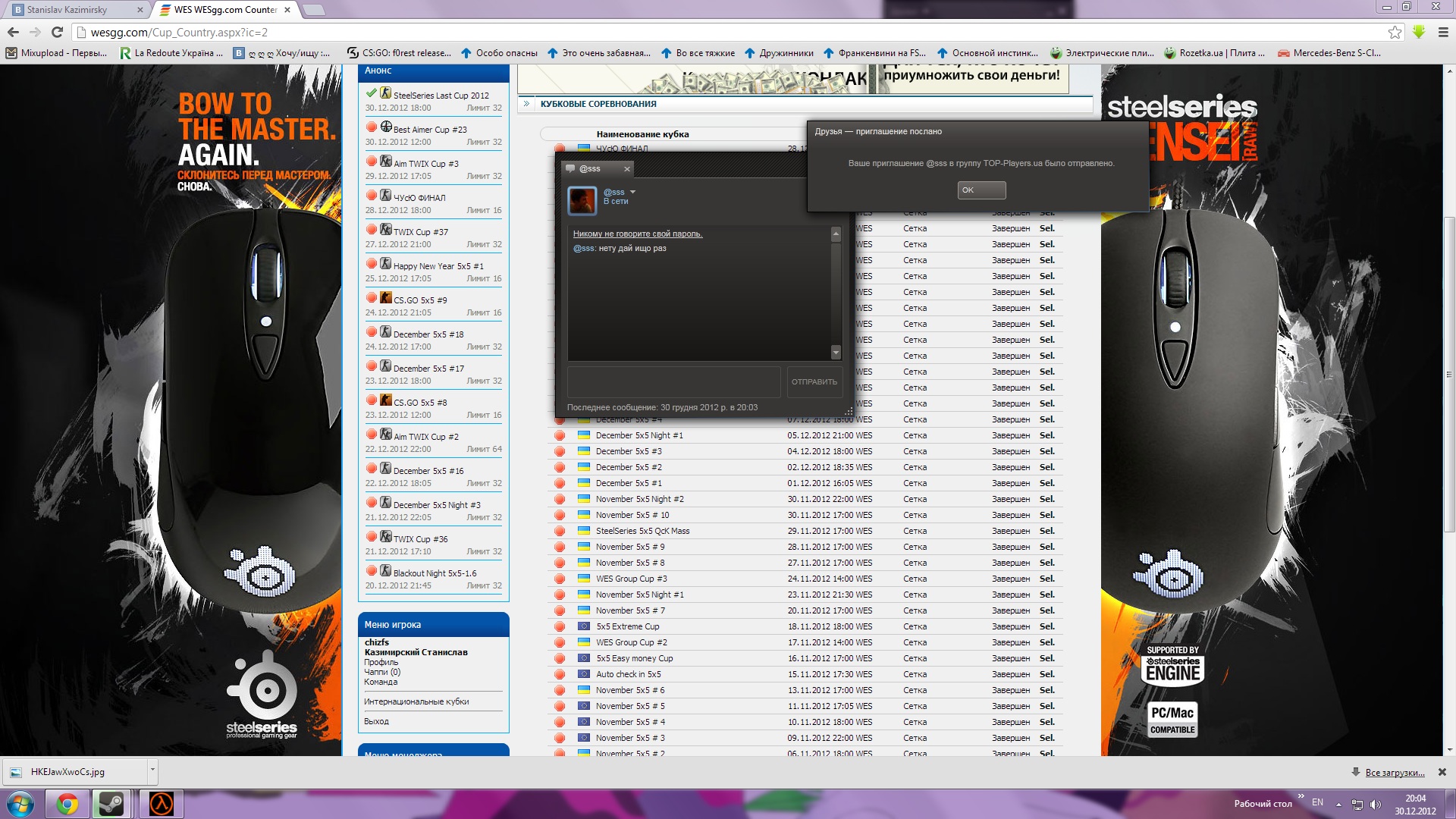Show hidden system tray icons arrow
The height and width of the screenshot is (819, 1456).
[1338, 804]
